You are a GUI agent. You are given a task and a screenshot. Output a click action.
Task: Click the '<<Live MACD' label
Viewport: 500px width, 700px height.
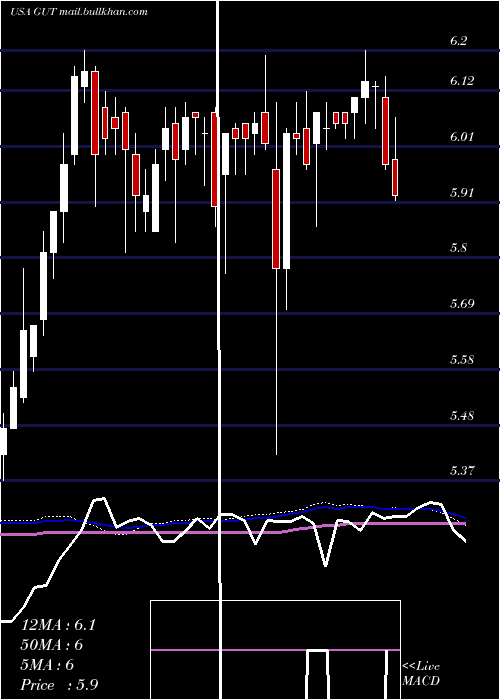[421, 674]
